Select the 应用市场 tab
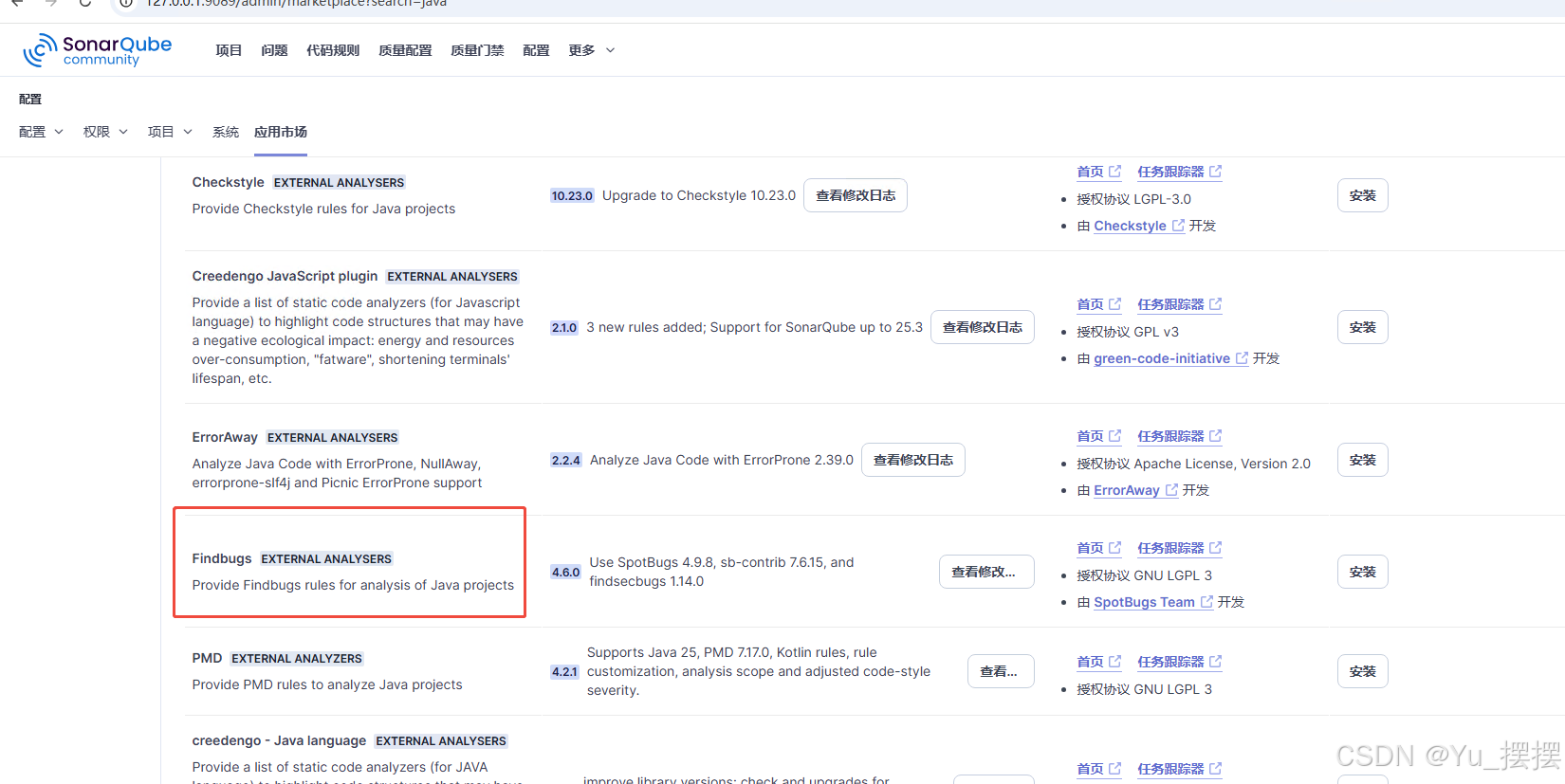This screenshot has width=1565, height=784. pyautogui.click(x=281, y=132)
